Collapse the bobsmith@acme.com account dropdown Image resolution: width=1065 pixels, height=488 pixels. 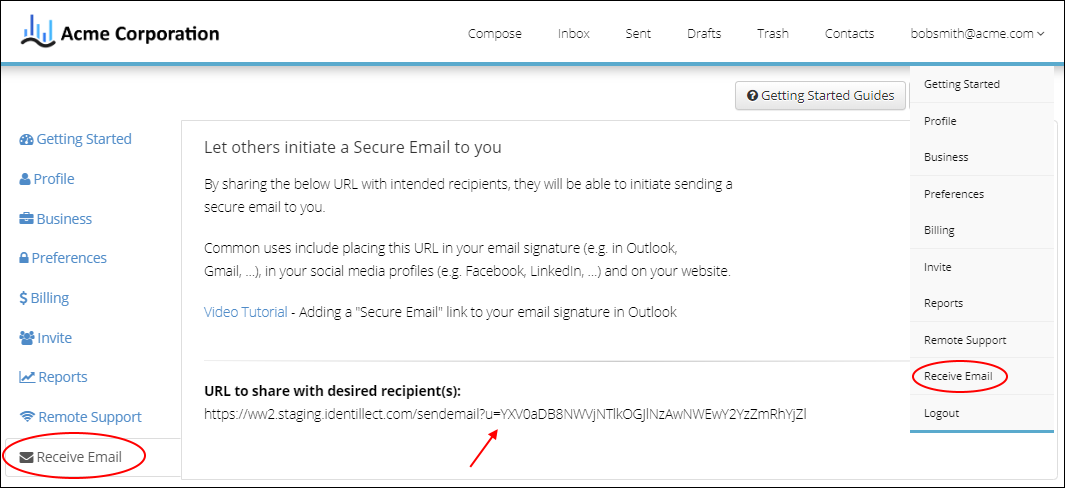pos(977,33)
